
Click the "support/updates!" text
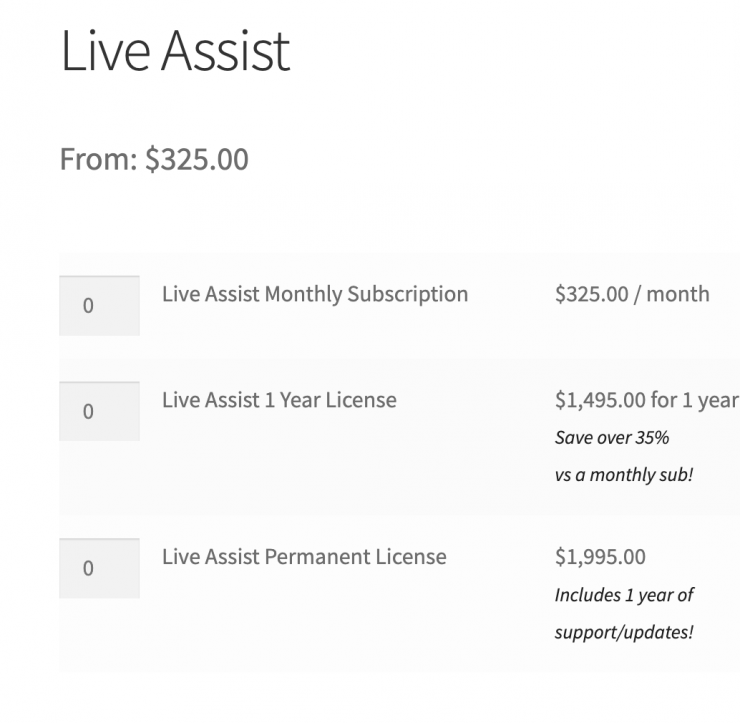(624, 633)
